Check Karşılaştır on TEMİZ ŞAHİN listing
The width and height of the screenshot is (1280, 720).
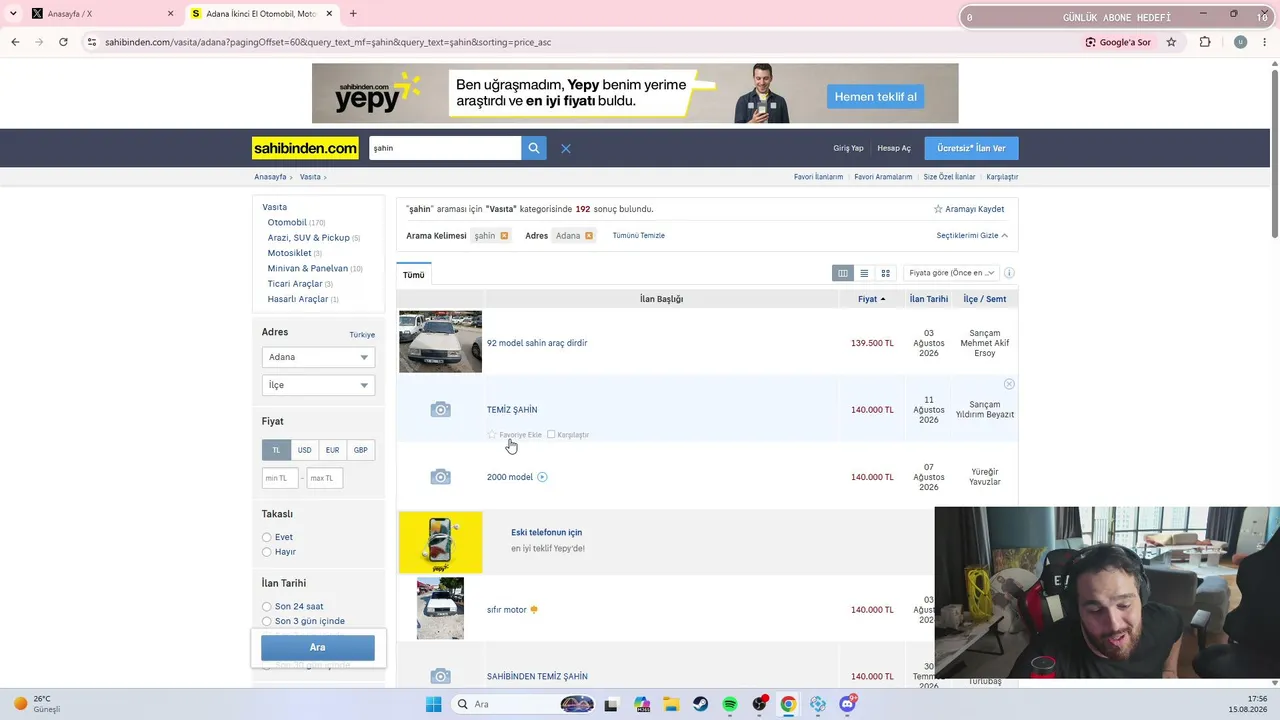click(x=551, y=435)
